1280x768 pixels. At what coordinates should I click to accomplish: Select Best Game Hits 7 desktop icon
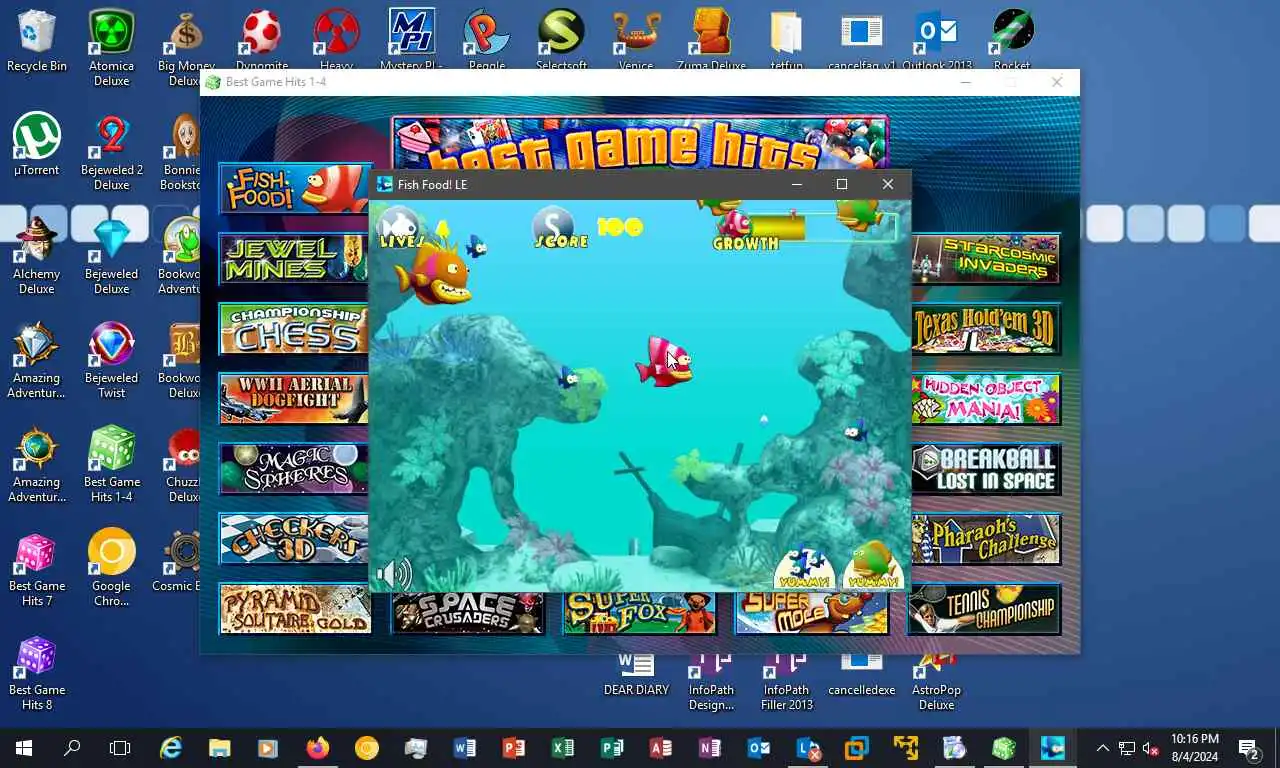pyautogui.click(x=37, y=567)
